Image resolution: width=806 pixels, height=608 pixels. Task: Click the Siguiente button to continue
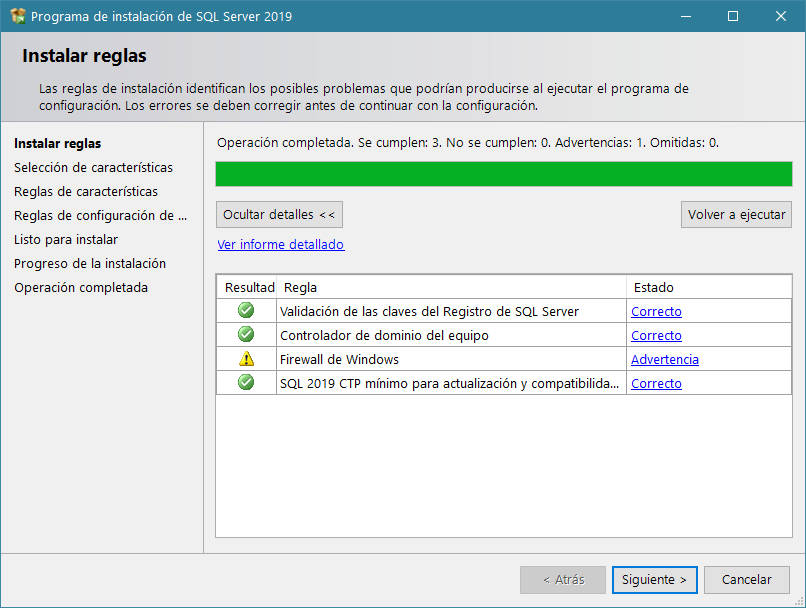654,579
